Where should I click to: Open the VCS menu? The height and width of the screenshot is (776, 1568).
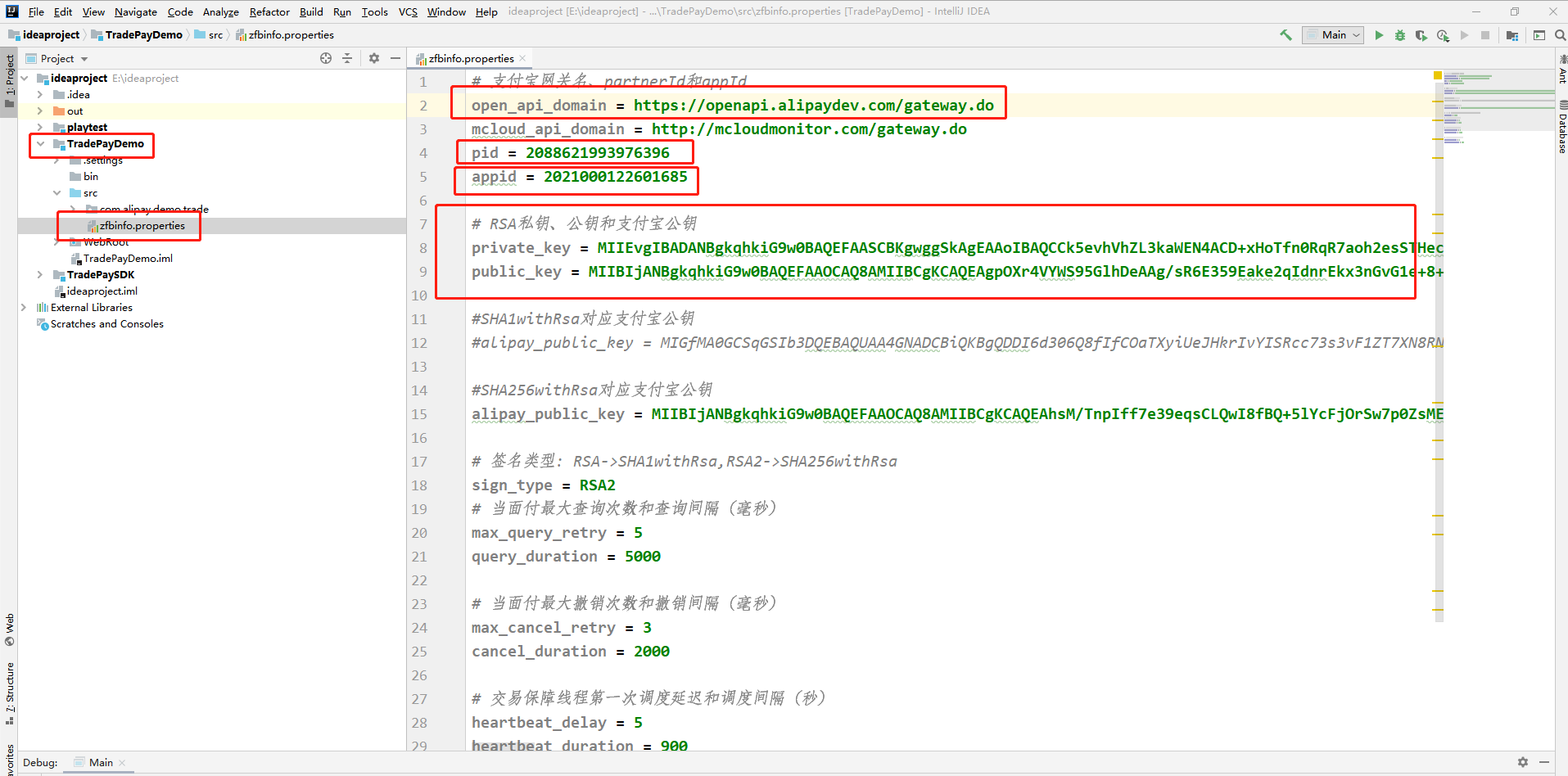pos(408,11)
